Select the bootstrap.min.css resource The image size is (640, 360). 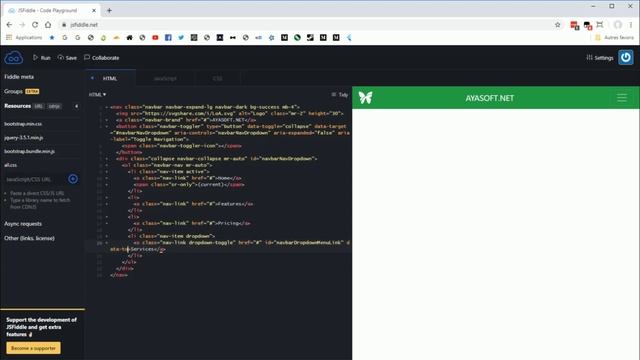coord(23,124)
